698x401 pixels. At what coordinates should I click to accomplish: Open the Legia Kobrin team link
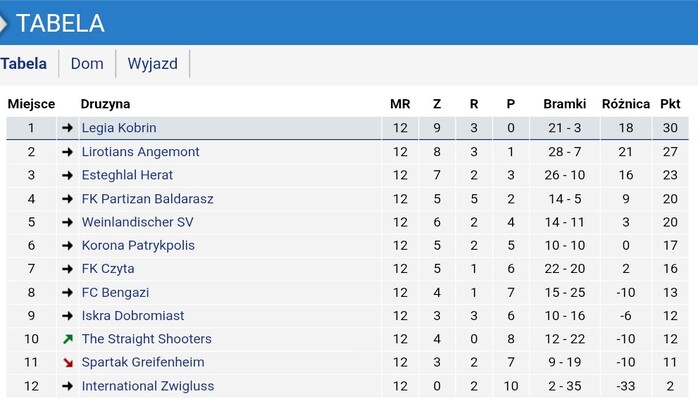point(119,128)
